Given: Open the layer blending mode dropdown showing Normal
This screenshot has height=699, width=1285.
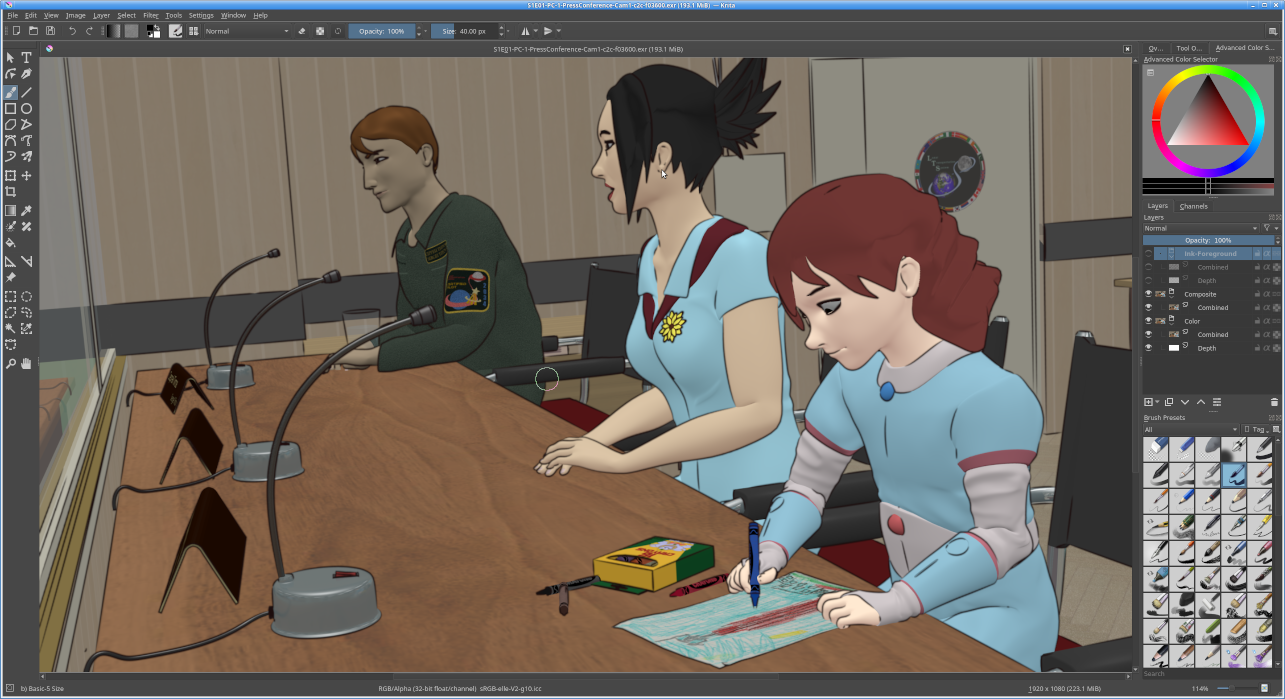Looking at the screenshot, I should 1200,228.
